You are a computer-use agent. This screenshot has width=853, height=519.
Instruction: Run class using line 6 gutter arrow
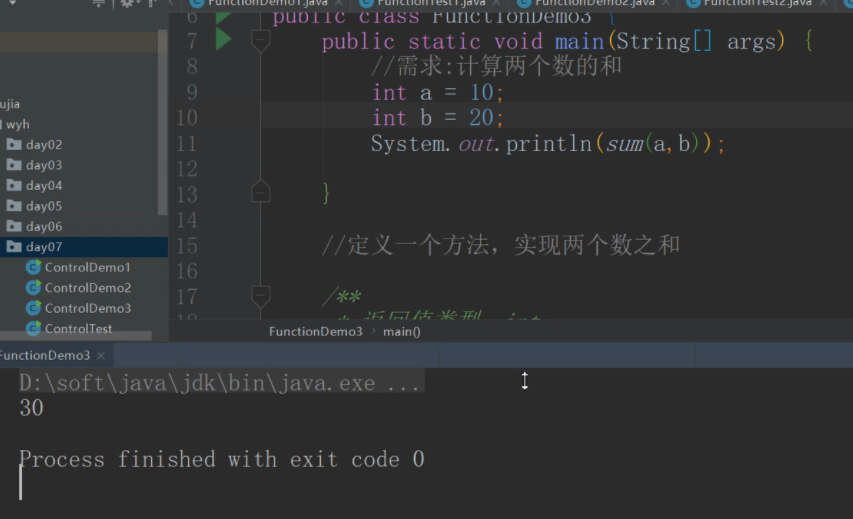click(x=224, y=17)
